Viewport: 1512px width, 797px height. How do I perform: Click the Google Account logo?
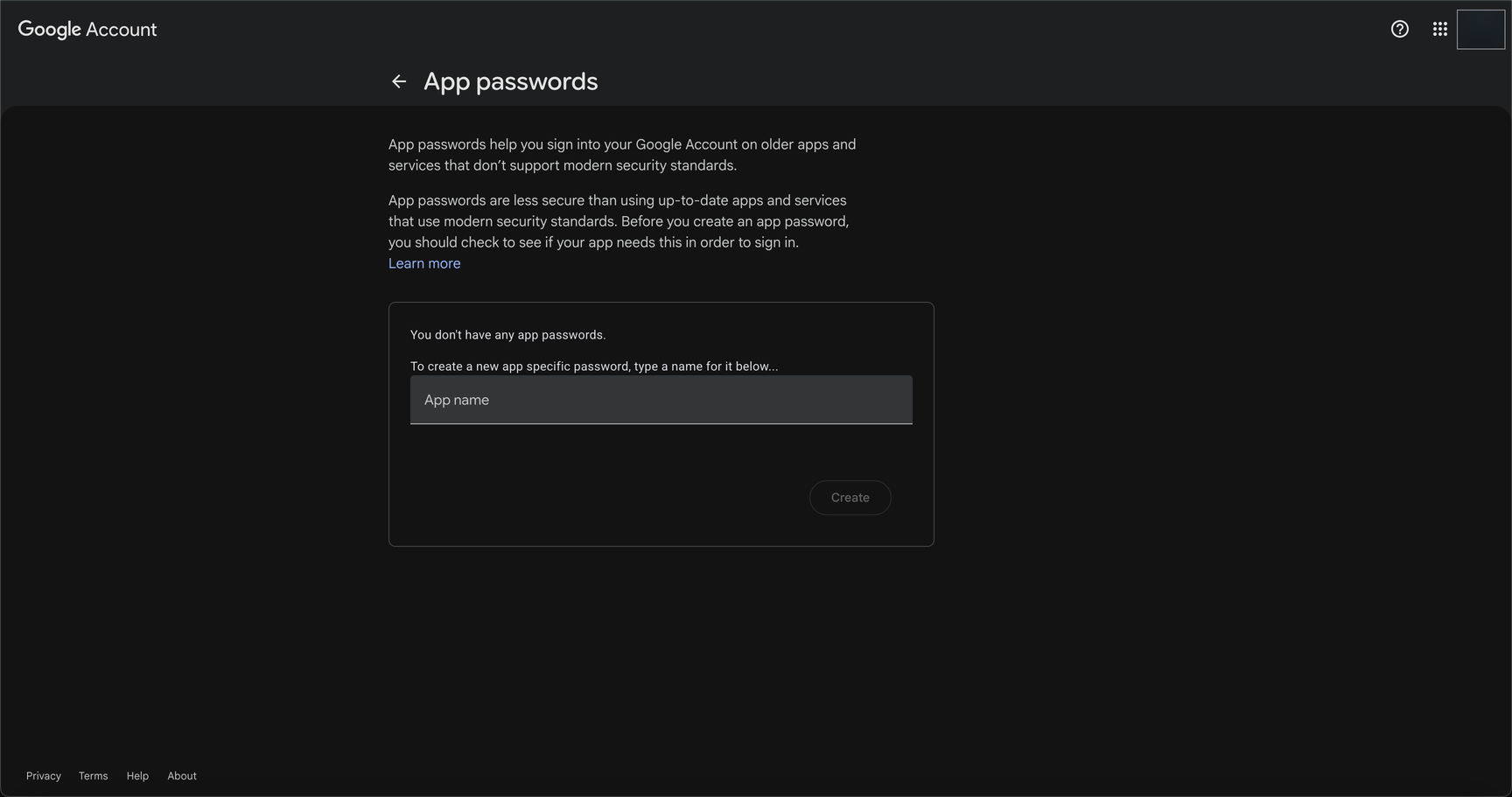coord(87,29)
